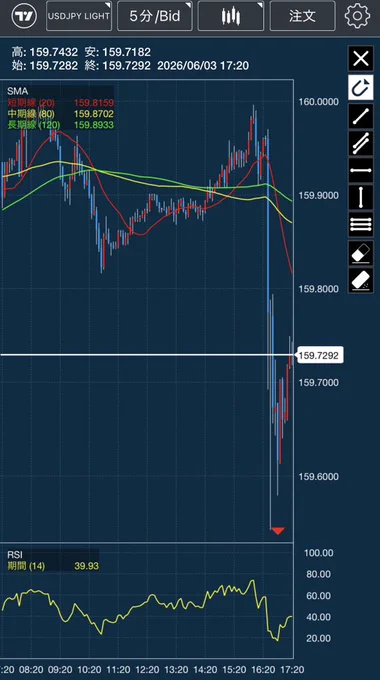The image size is (380, 680).
Task: Click the current price label 159.7292
Action: click(x=319, y=356)
